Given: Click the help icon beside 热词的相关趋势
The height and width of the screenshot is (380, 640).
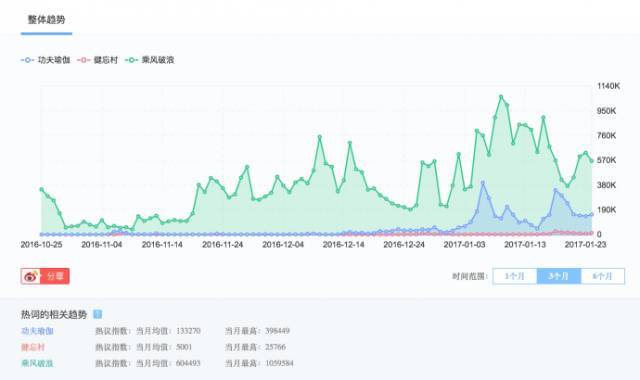Looking at the screenshot, I should click(98, 314).
